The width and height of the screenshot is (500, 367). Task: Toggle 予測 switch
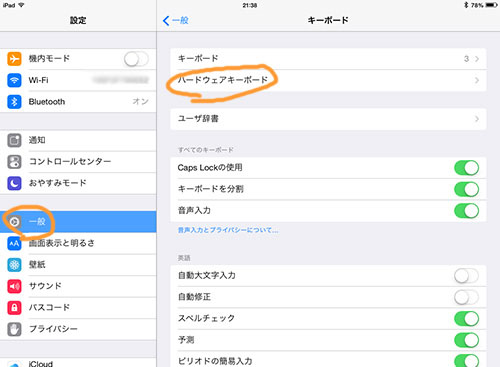click(466, 340)
